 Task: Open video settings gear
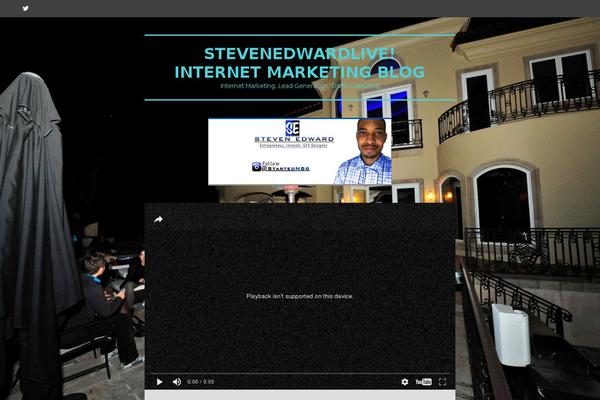[x=405, y=382]
